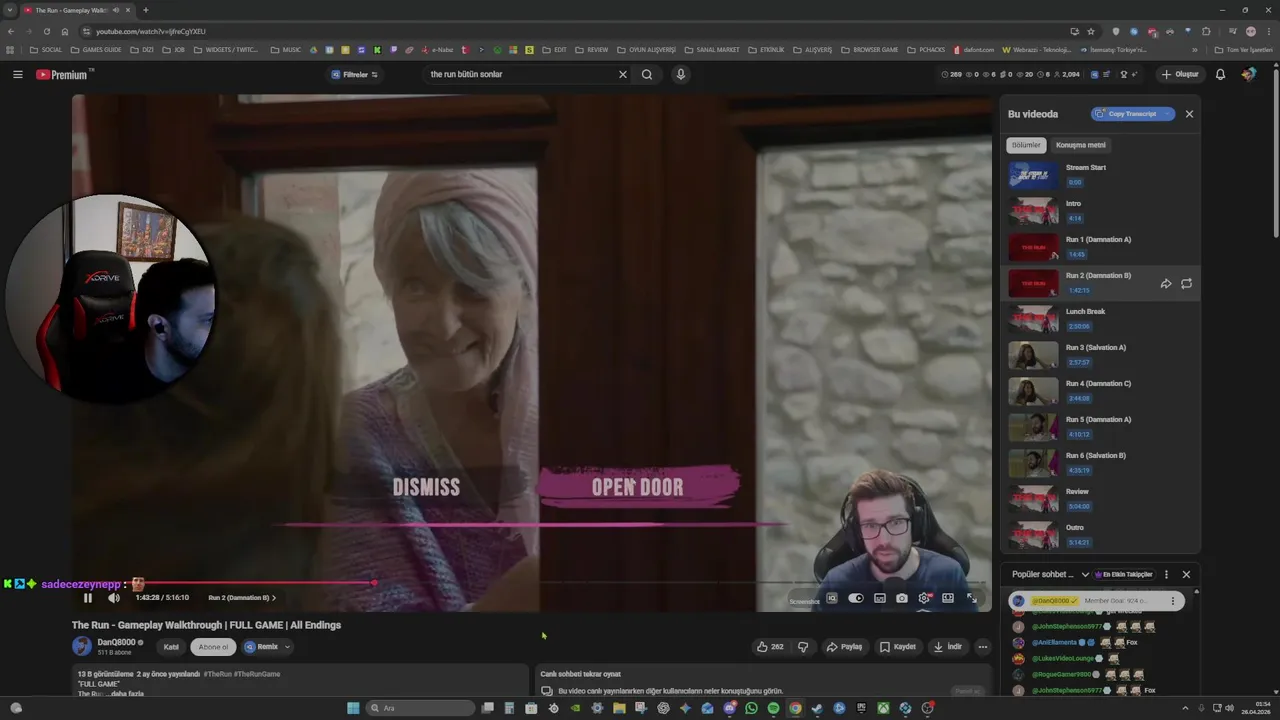Viewport: 1280px width, 720px height.
Task: Close the Bu videoda panel
Action: 1189,114
